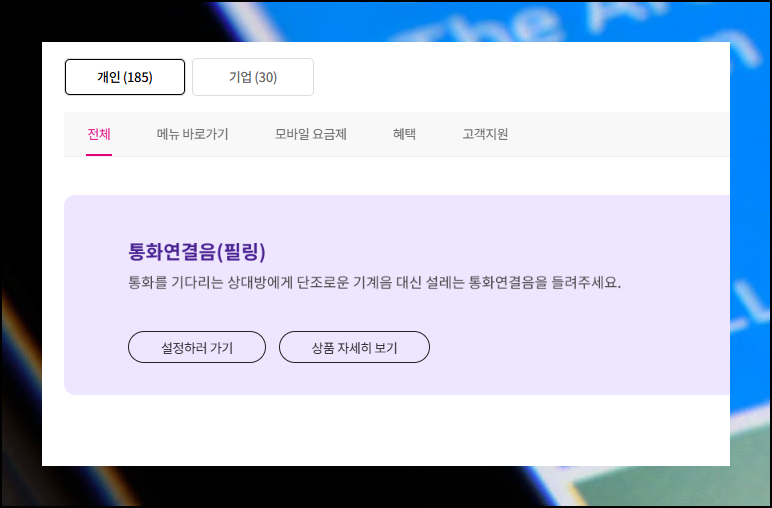Open the 메뉴 바로가기 tab
This screenshot has height=508, width=772.
click(x=193, y=134)
